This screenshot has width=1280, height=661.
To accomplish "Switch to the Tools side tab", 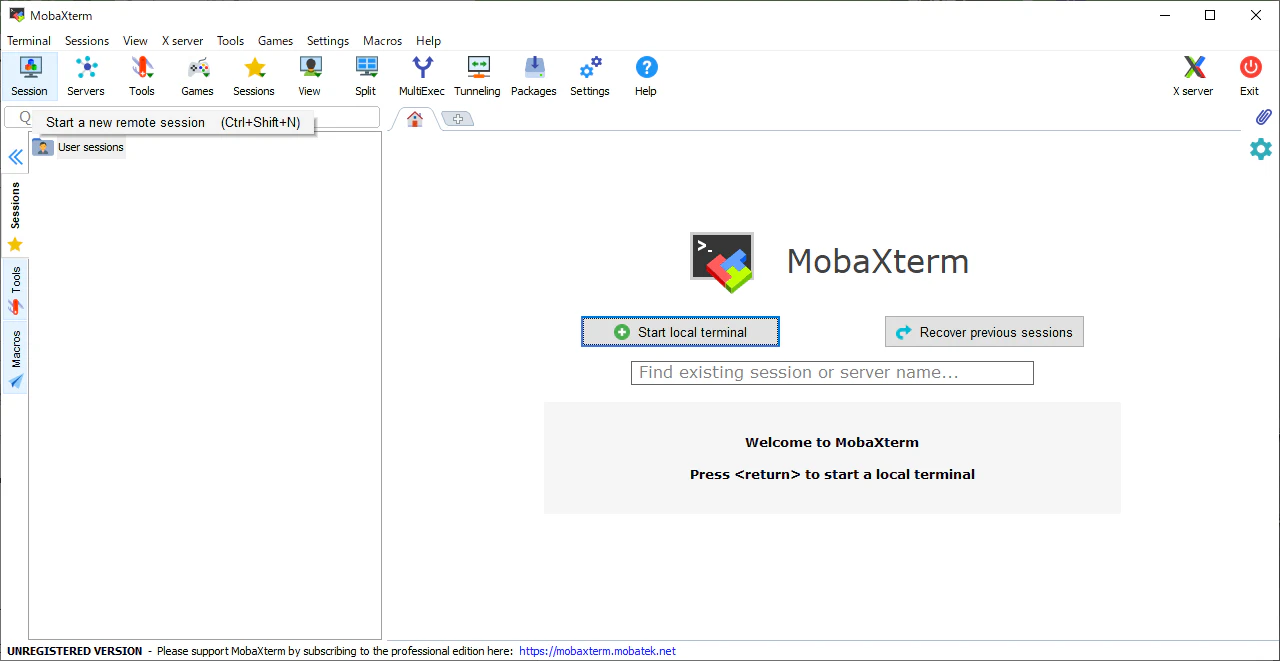I will [15, 290].
